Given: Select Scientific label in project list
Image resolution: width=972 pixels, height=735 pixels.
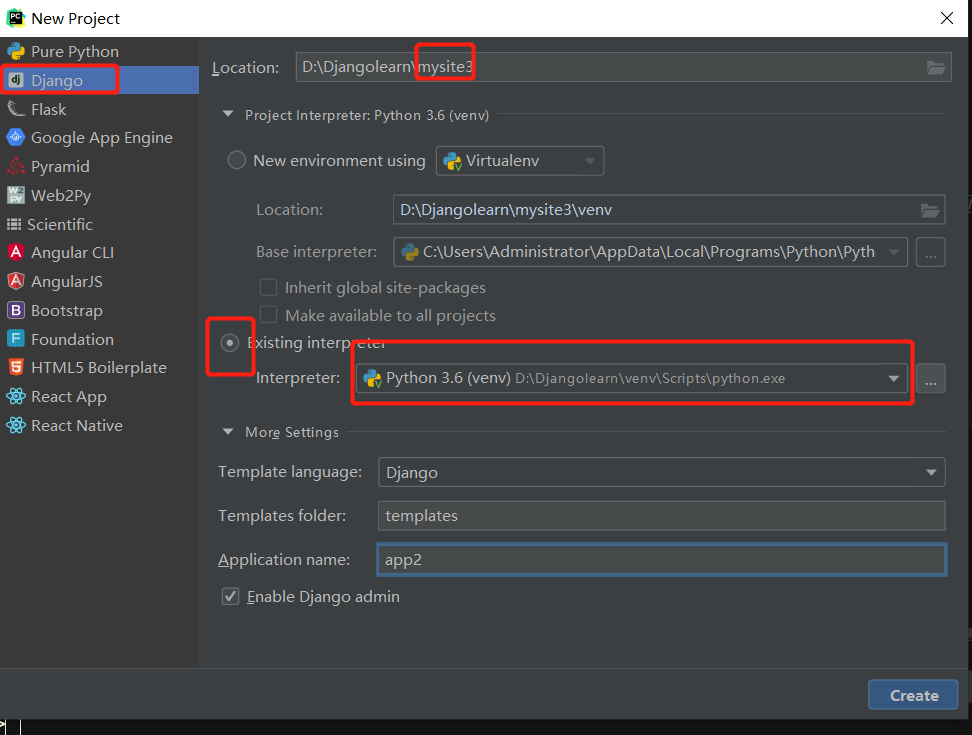Looking at the screenshot, I should 60,224.
